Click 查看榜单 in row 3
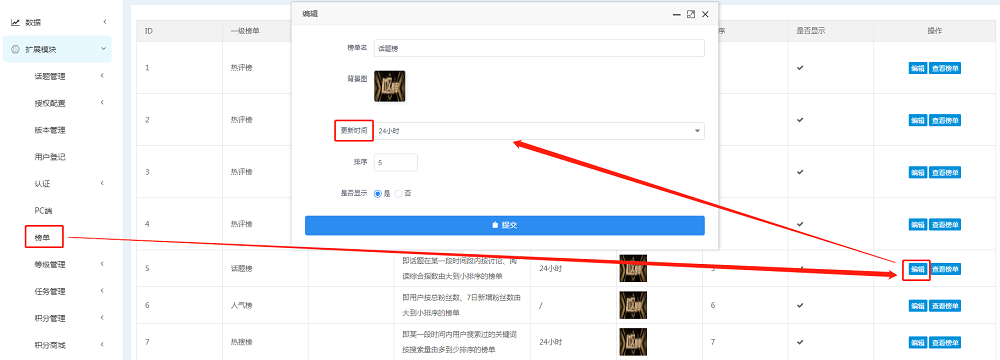1000x360 pixels. tap(945, 172)
